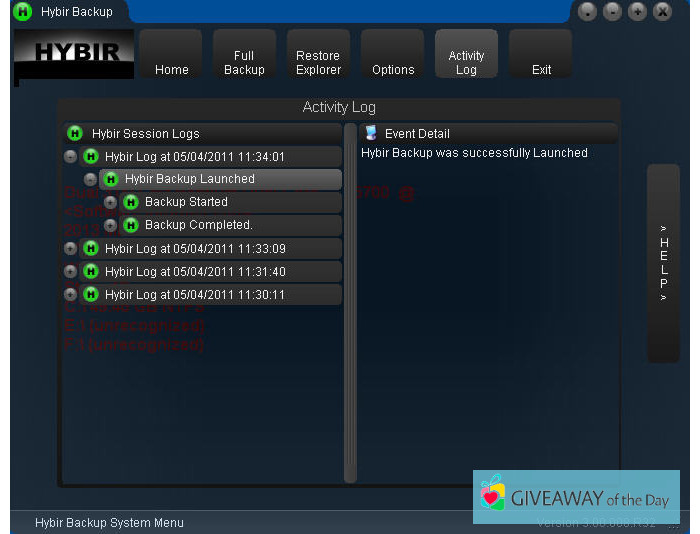Expand the Hybir Log at 11:33:09 entry
The width and height of the screenshot is (700, 534).
click(x=70, y=249)
